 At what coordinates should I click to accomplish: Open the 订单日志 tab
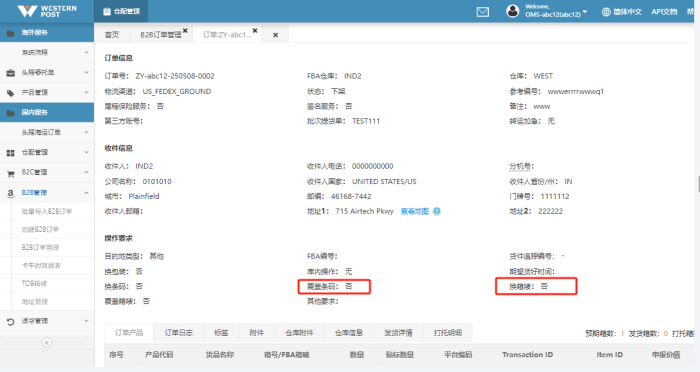pos(179,333)
